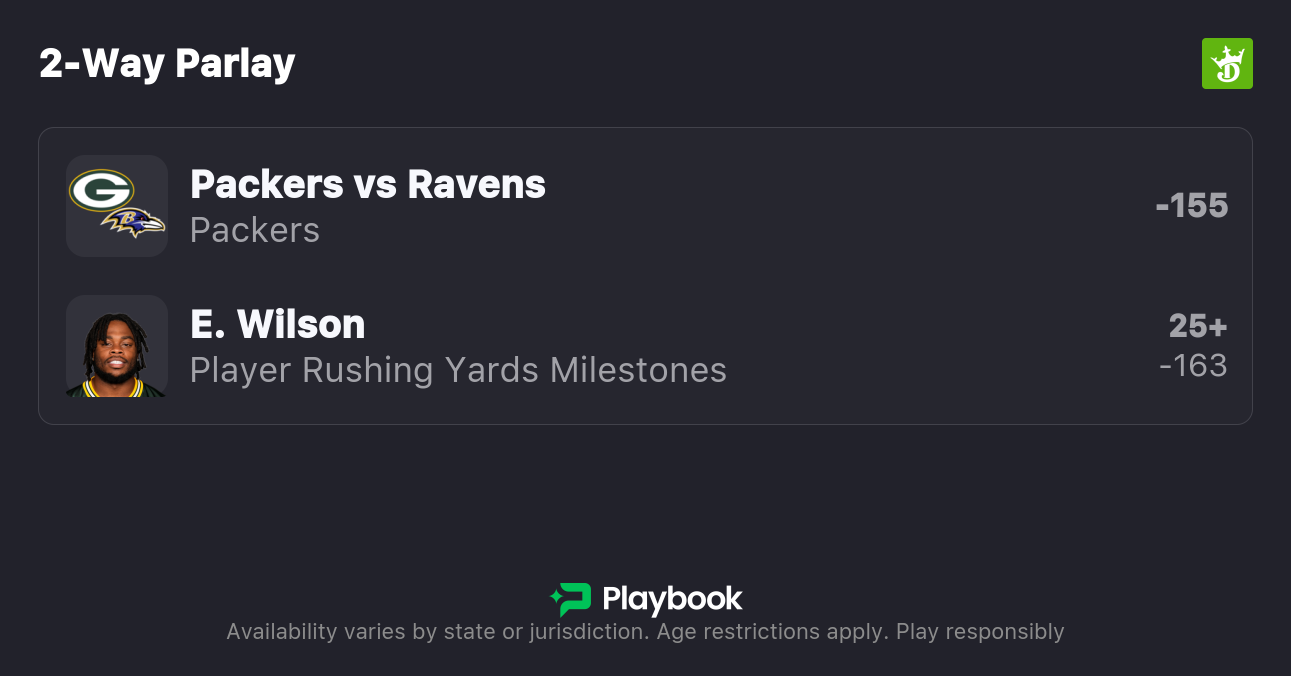Click the Baltimore Ravens logo
Image resolution: width=1291 pixels, height=676 pixels.
tap(137, 223)
